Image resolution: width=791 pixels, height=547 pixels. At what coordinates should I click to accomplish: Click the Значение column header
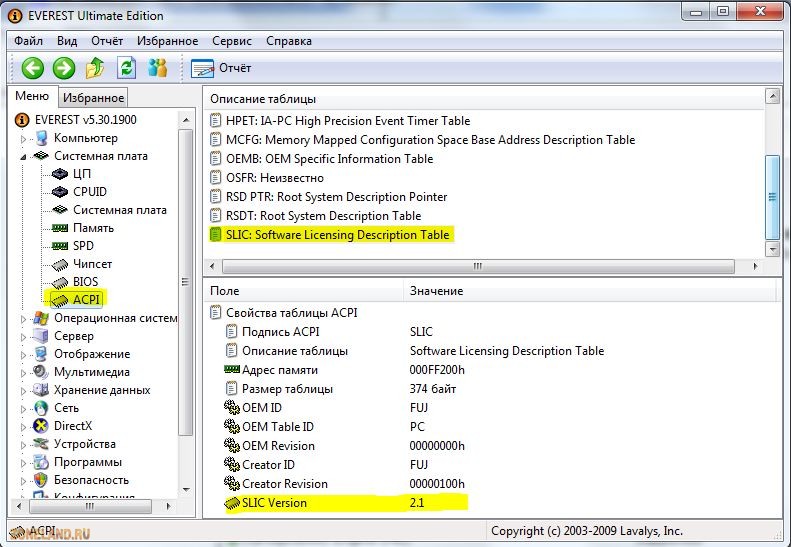coord(590,291)
